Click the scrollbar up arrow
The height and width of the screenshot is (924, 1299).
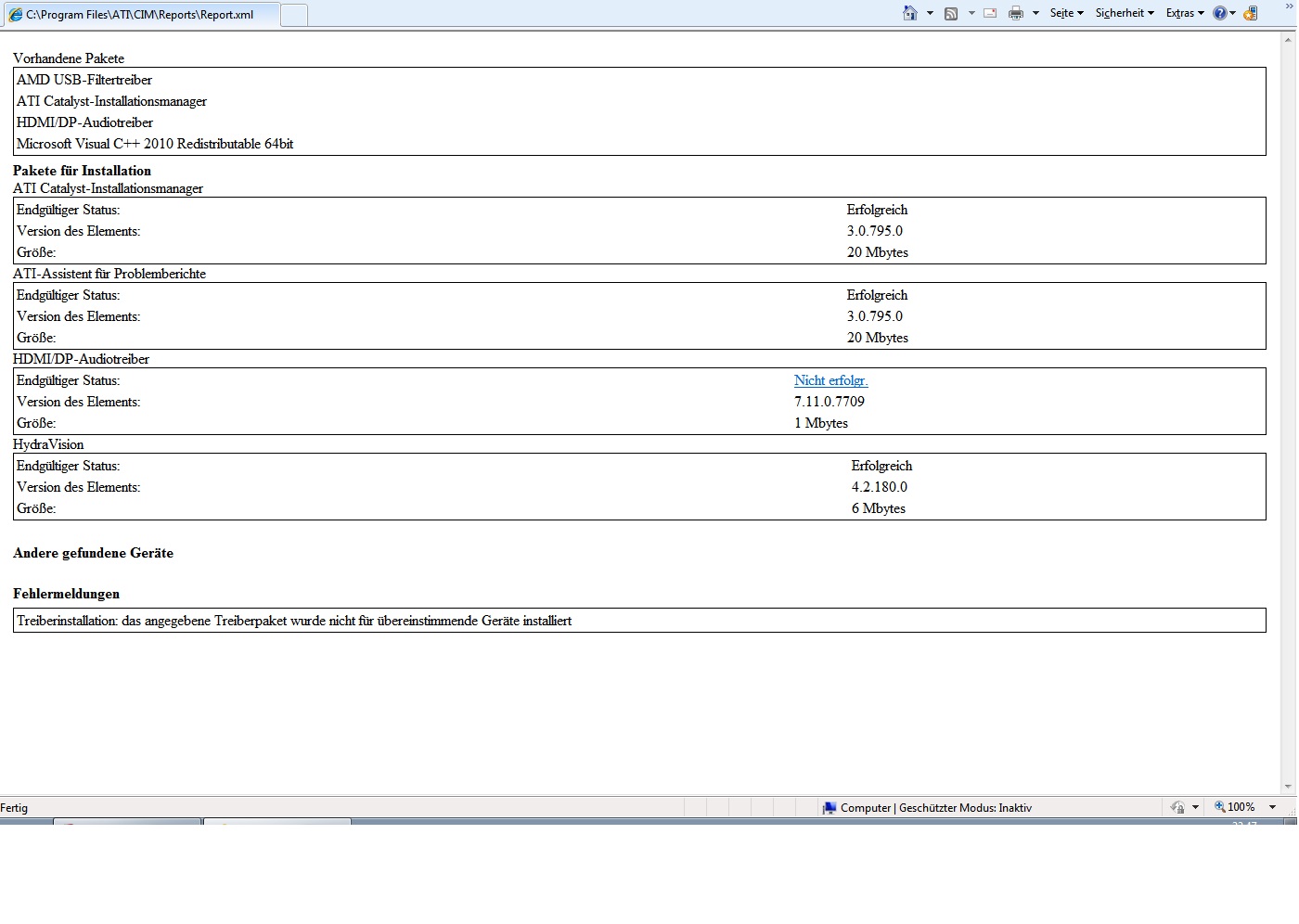[x=1289, y=39]
